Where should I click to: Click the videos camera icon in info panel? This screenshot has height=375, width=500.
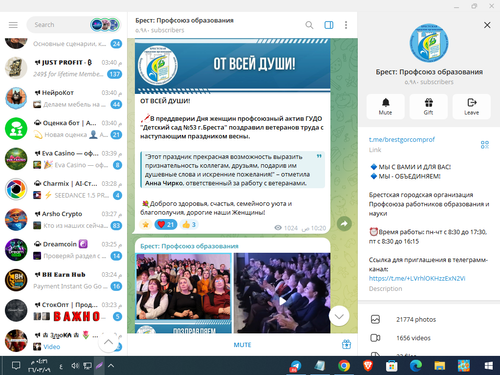point(375,338)
